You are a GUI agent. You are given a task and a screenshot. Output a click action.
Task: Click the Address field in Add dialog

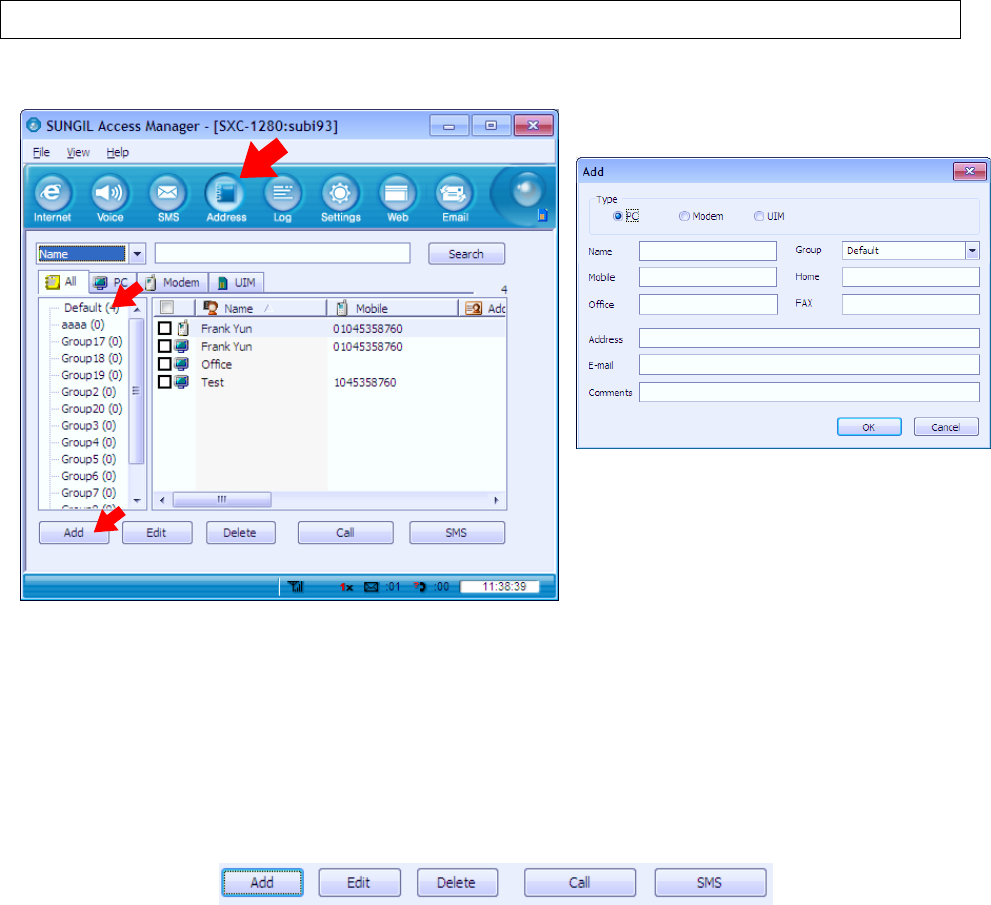point(809,338)
